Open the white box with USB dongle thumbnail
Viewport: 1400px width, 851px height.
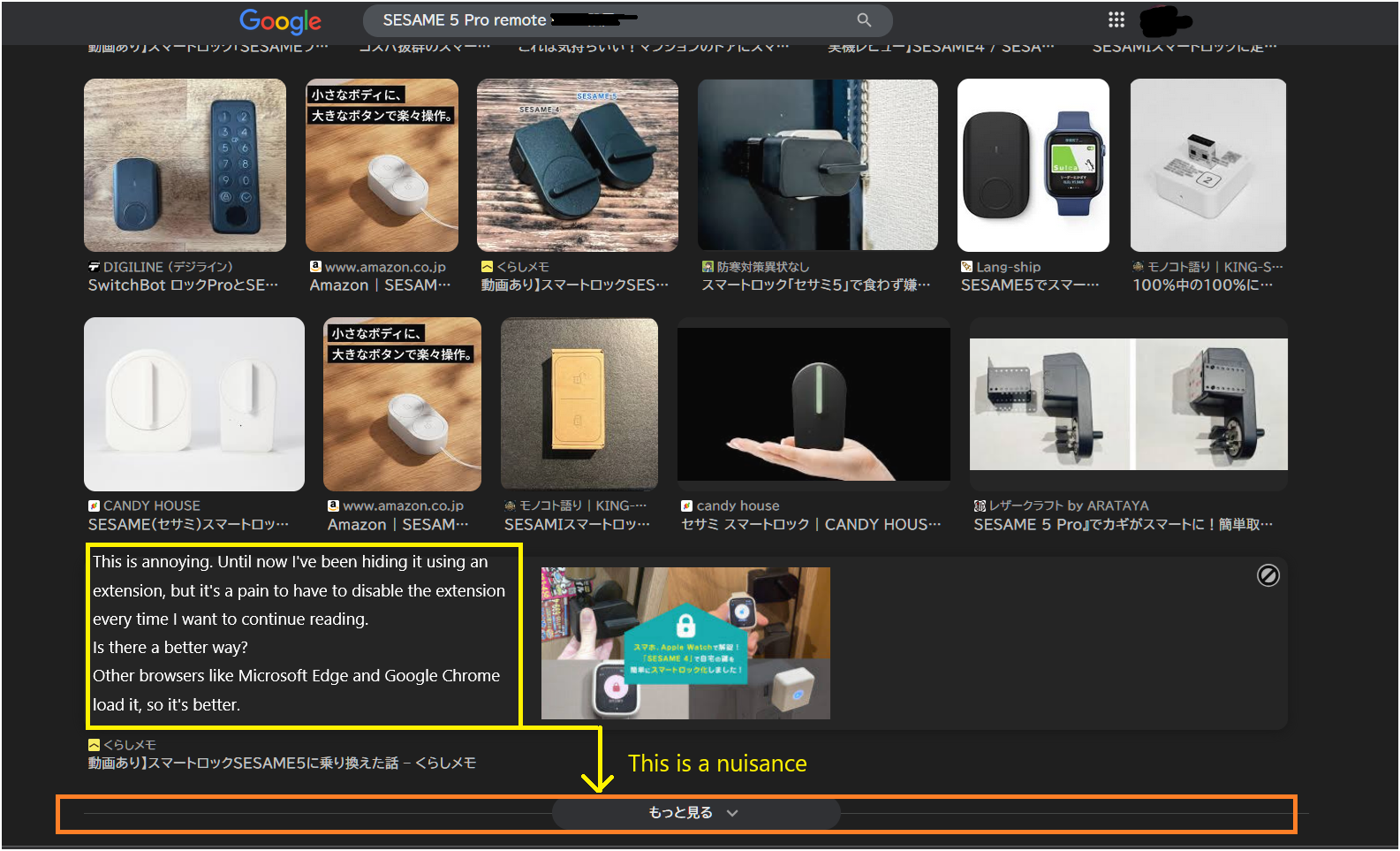[1208, 165]
